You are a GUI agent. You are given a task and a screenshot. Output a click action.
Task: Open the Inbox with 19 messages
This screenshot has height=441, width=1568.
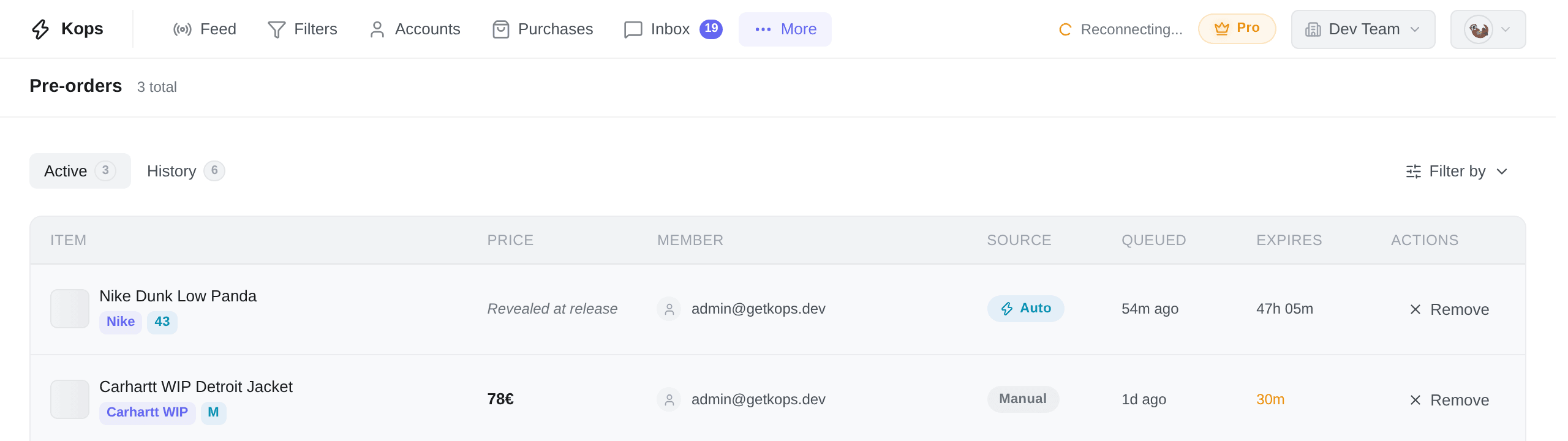(673, 29)
